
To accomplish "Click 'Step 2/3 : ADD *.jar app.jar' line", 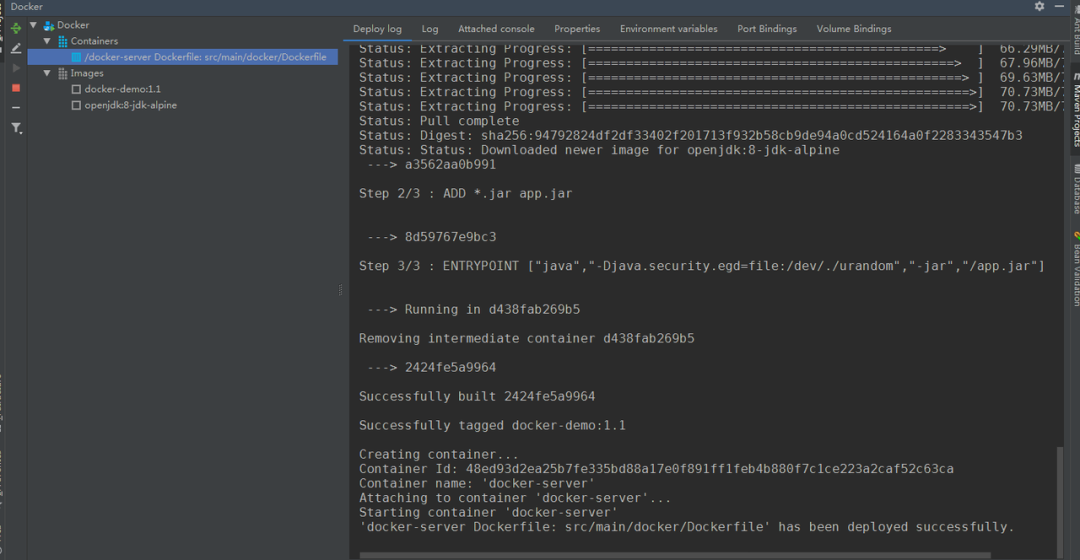I will point(466,194).
